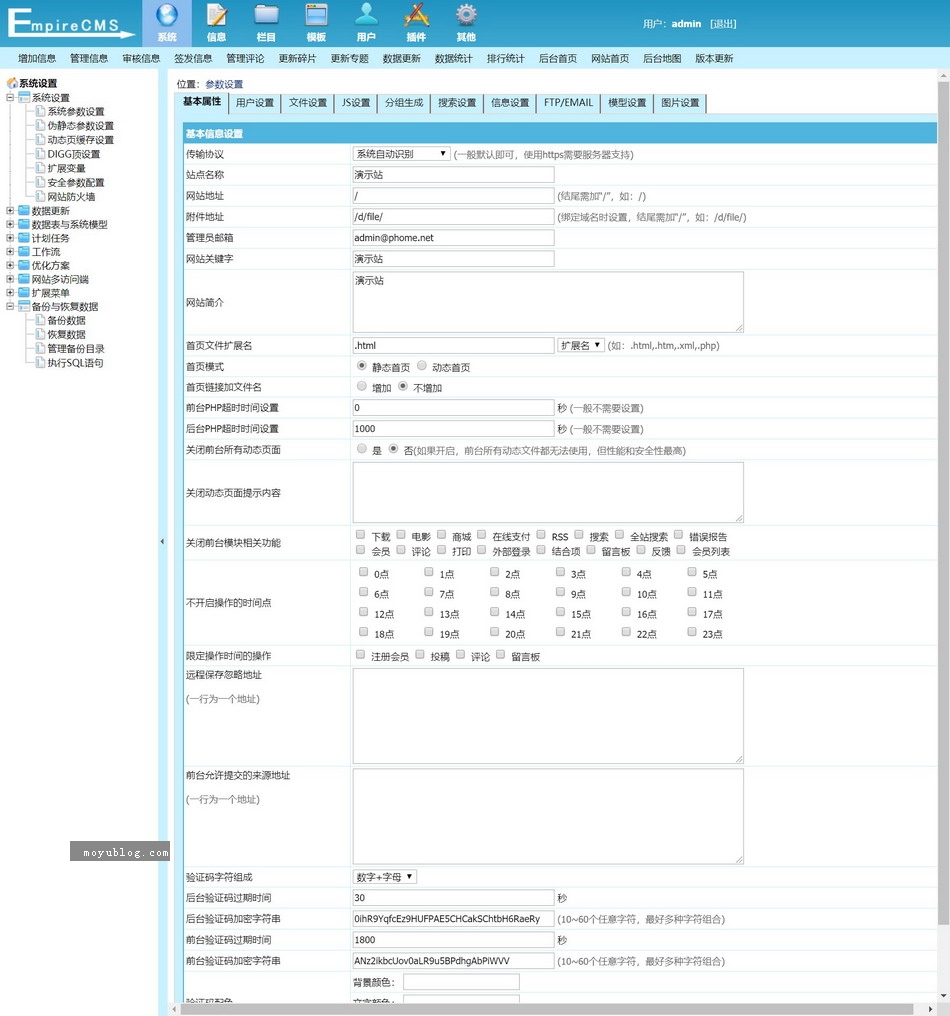Click page icon beside 执行SQL语句
950x1016 pixels.
[40, 363]
